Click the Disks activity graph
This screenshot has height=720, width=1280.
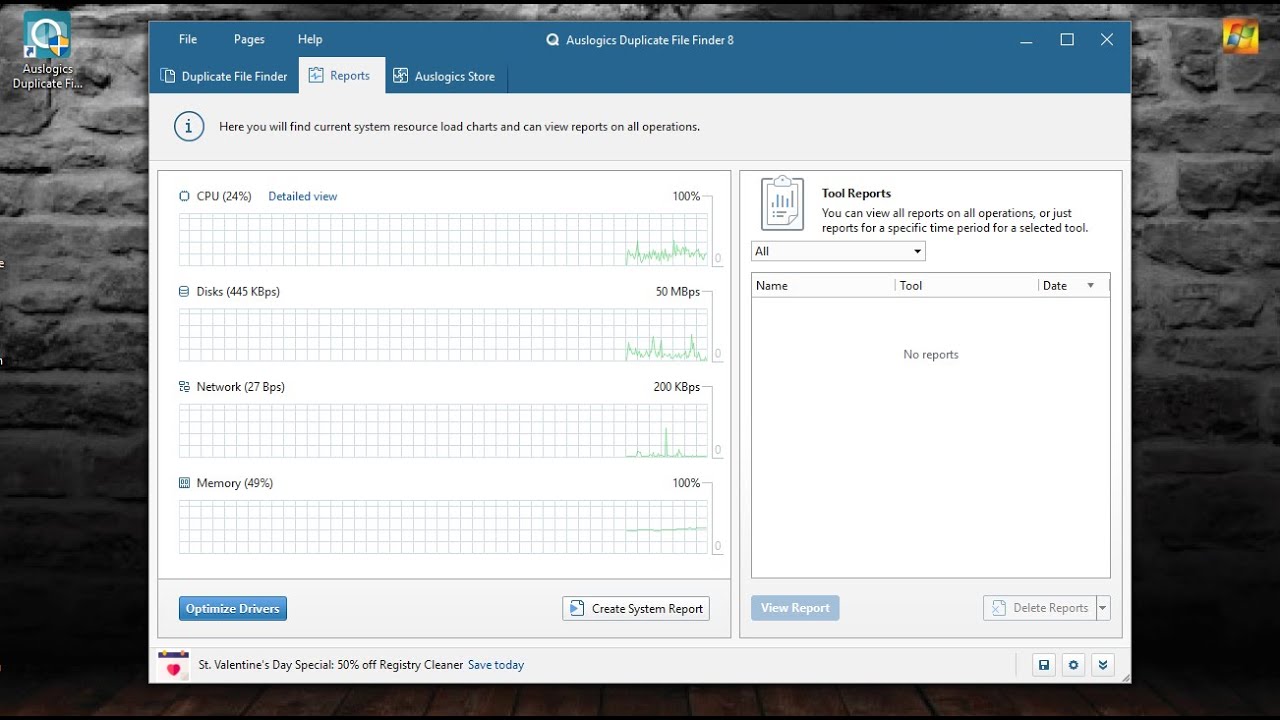click(443, 335)
